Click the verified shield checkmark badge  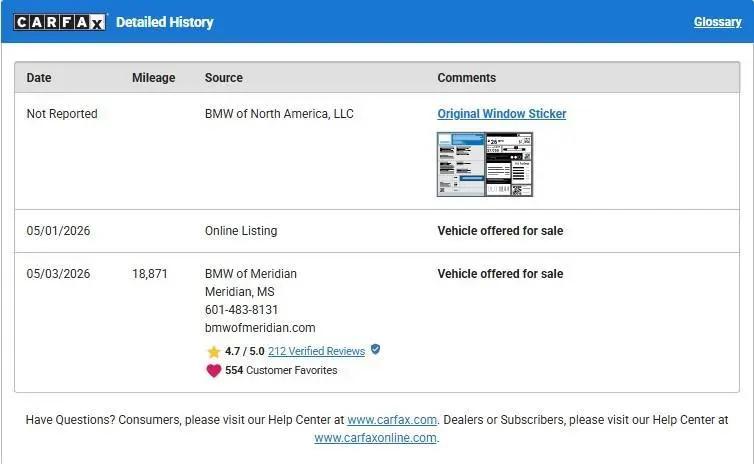pyautogui.click(x=376, y=350)
